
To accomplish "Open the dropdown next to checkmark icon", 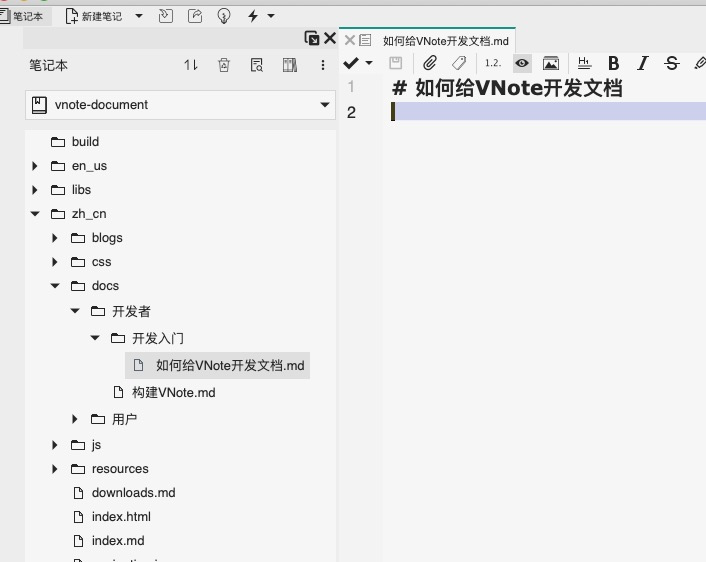I will click(369, 63).
